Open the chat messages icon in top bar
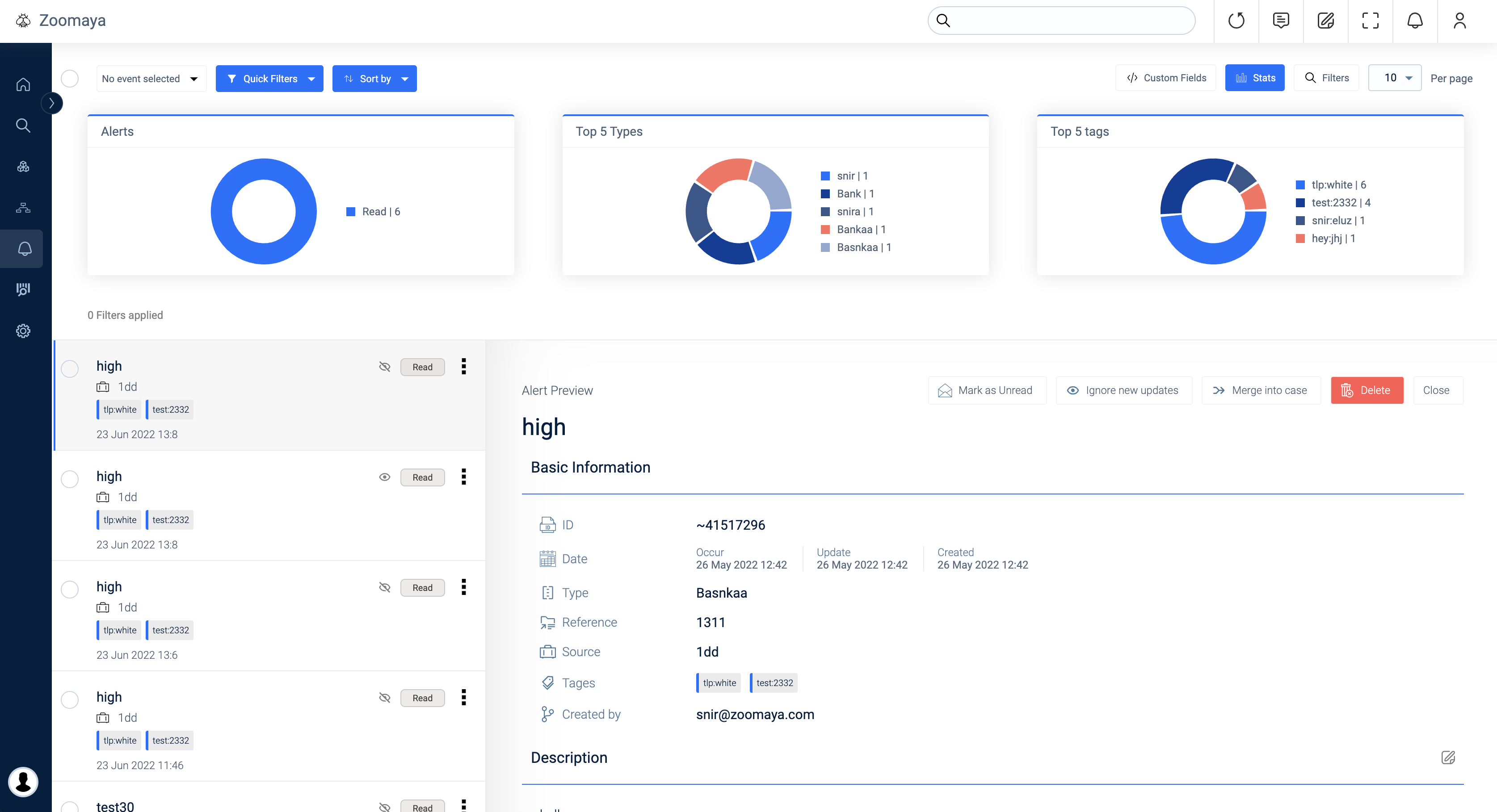Image resolution: width=1497 pixels, height=812 pixels. coord(1281,21)
